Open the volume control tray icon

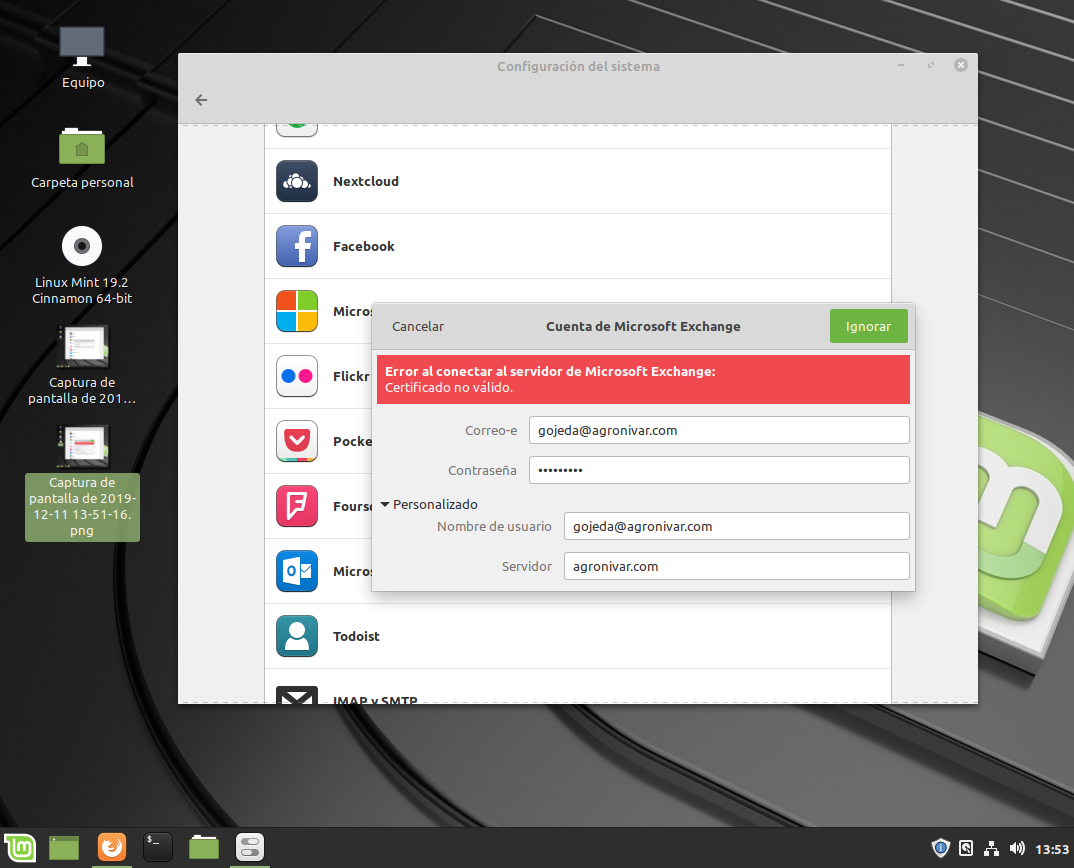1017,849
